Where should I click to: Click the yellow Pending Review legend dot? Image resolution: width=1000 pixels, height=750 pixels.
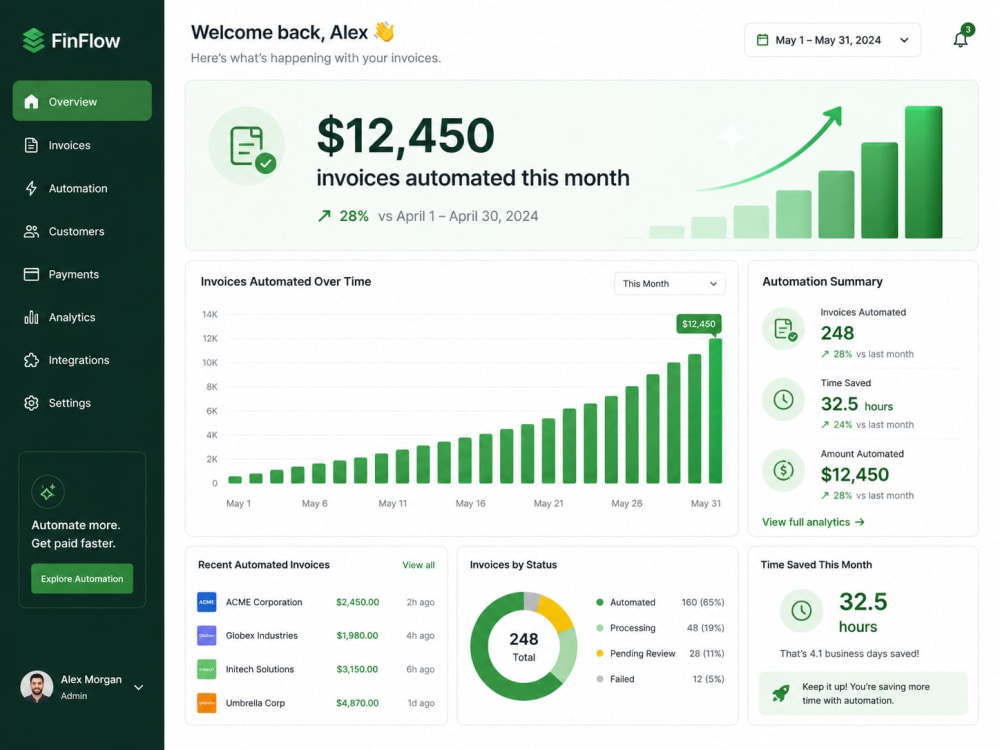pyautogui.click(x=599, y=653)
